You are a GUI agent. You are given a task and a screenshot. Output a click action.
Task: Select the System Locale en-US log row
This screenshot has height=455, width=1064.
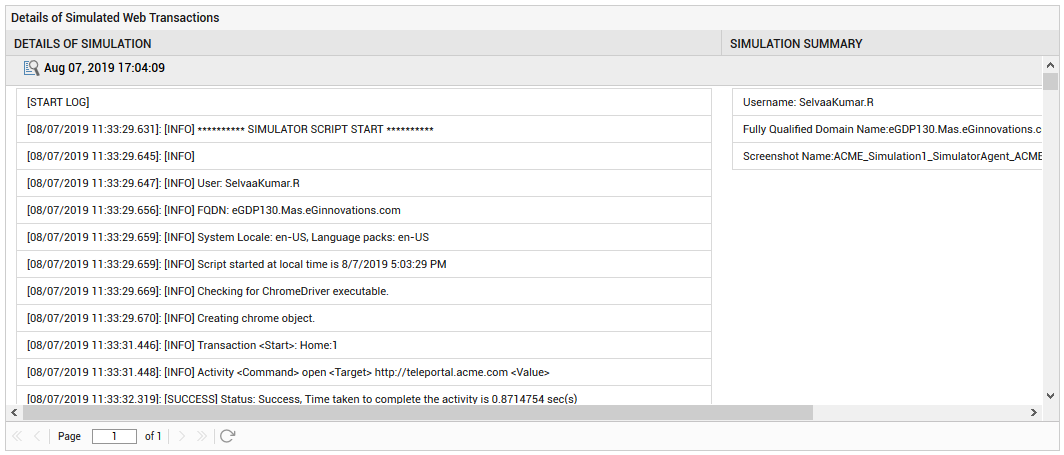[x=364, y=237]
